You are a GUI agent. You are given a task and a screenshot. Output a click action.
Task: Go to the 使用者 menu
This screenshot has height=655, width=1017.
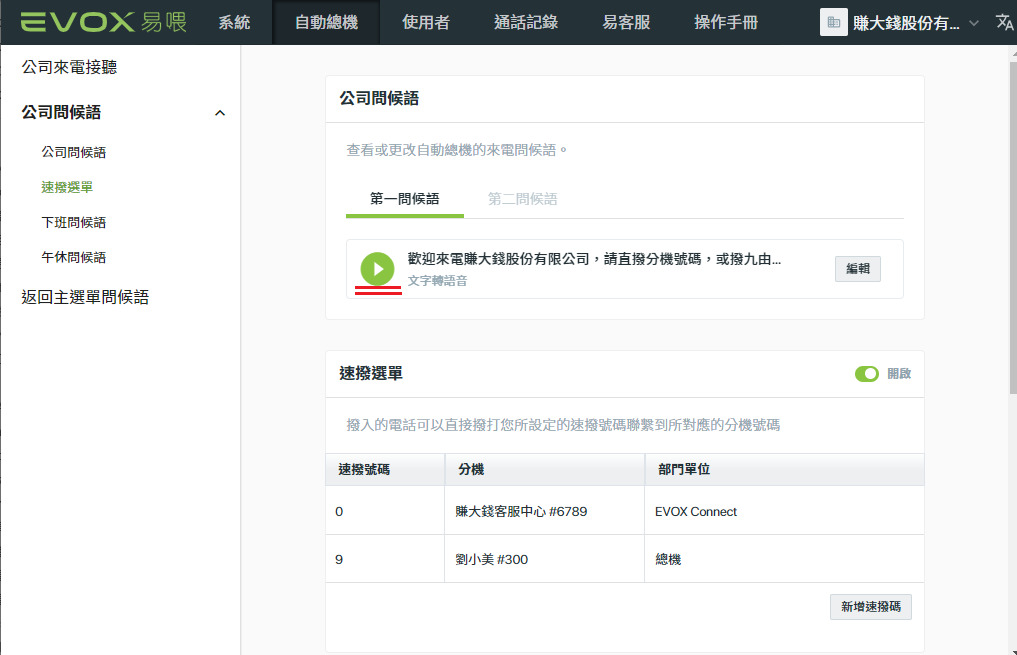(425, 23)
